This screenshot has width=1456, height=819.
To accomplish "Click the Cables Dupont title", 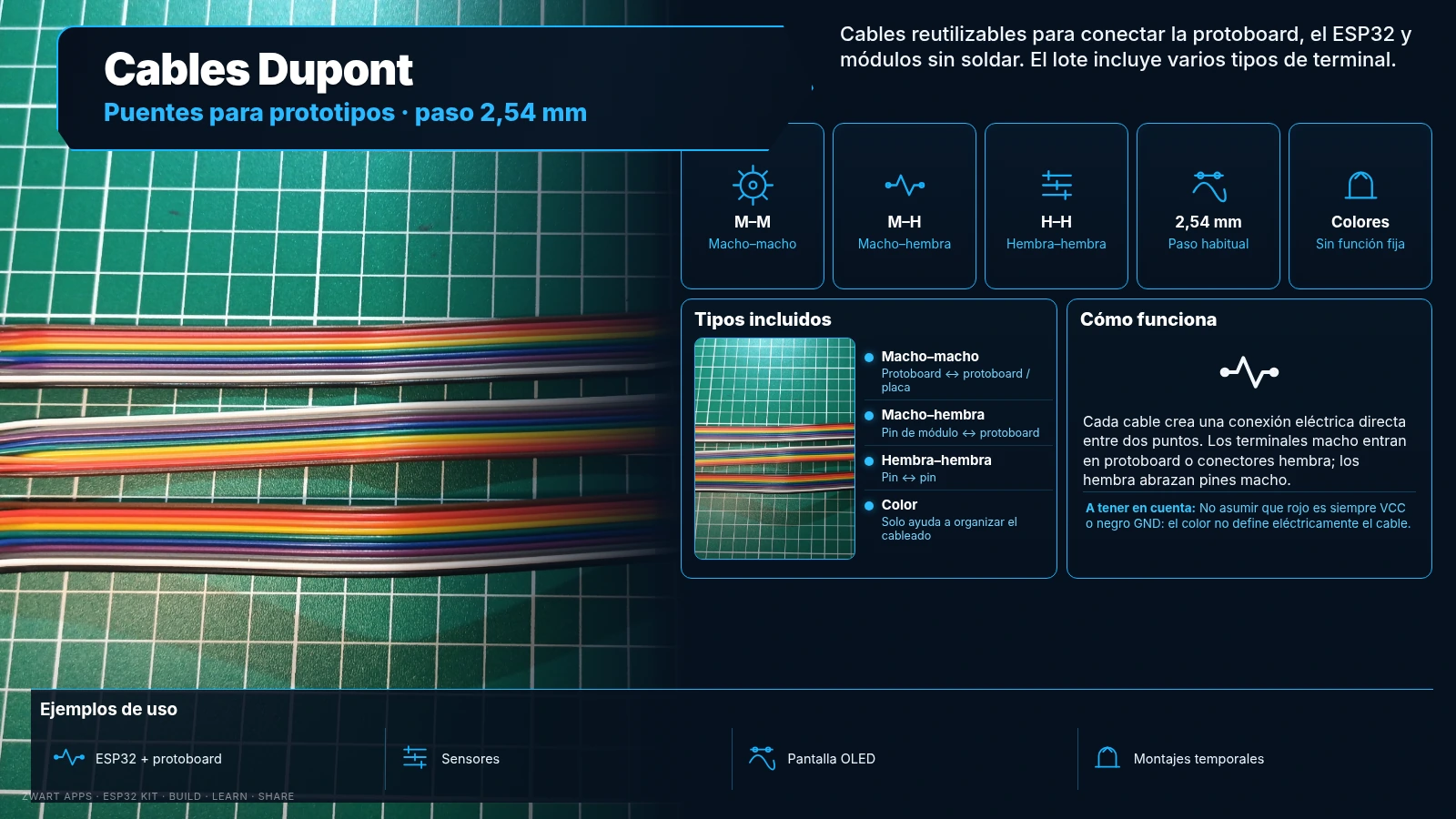I will (x=258, y=69).
